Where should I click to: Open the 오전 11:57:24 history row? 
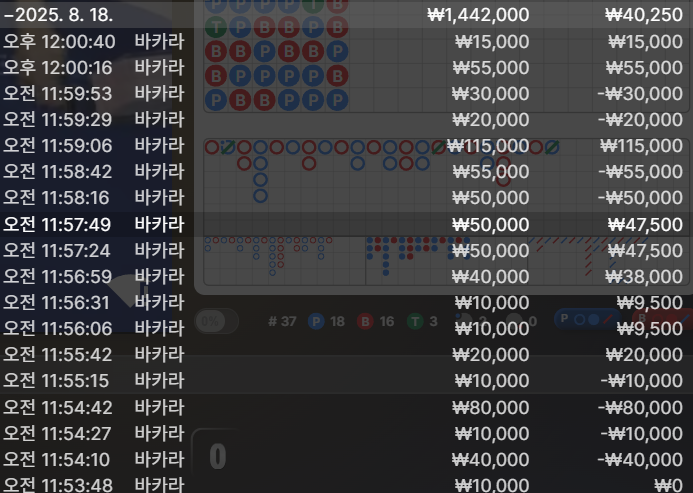click(x=346, y=251)
